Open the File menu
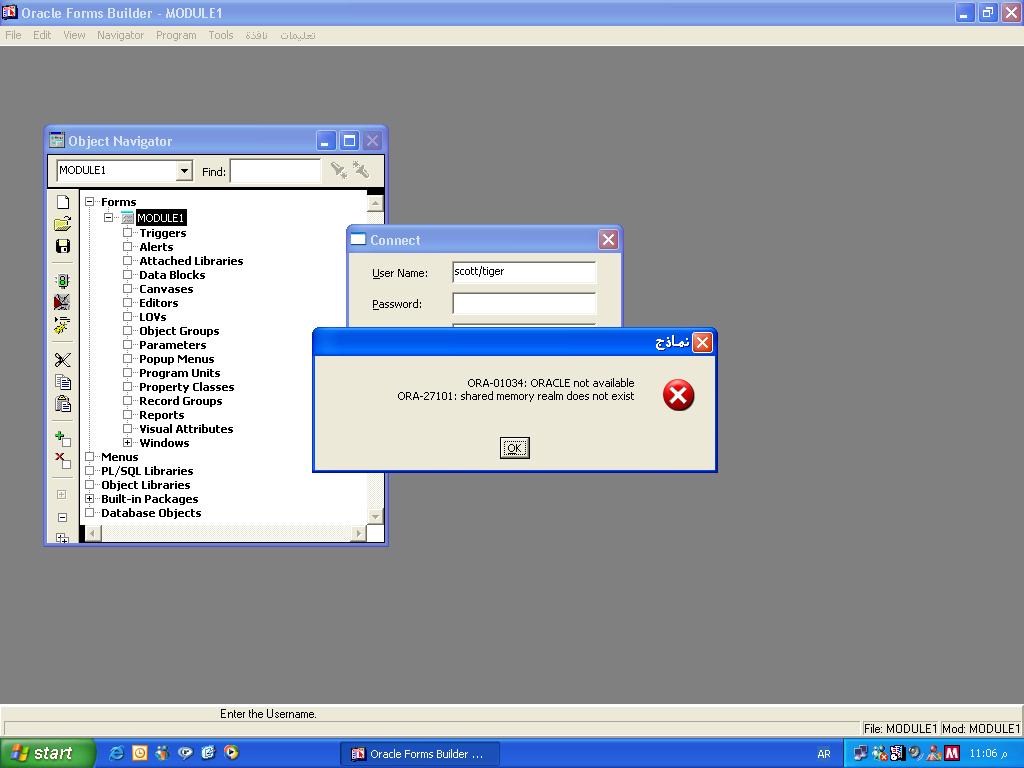The image size is (1024, 768). [x=13, y=35]
